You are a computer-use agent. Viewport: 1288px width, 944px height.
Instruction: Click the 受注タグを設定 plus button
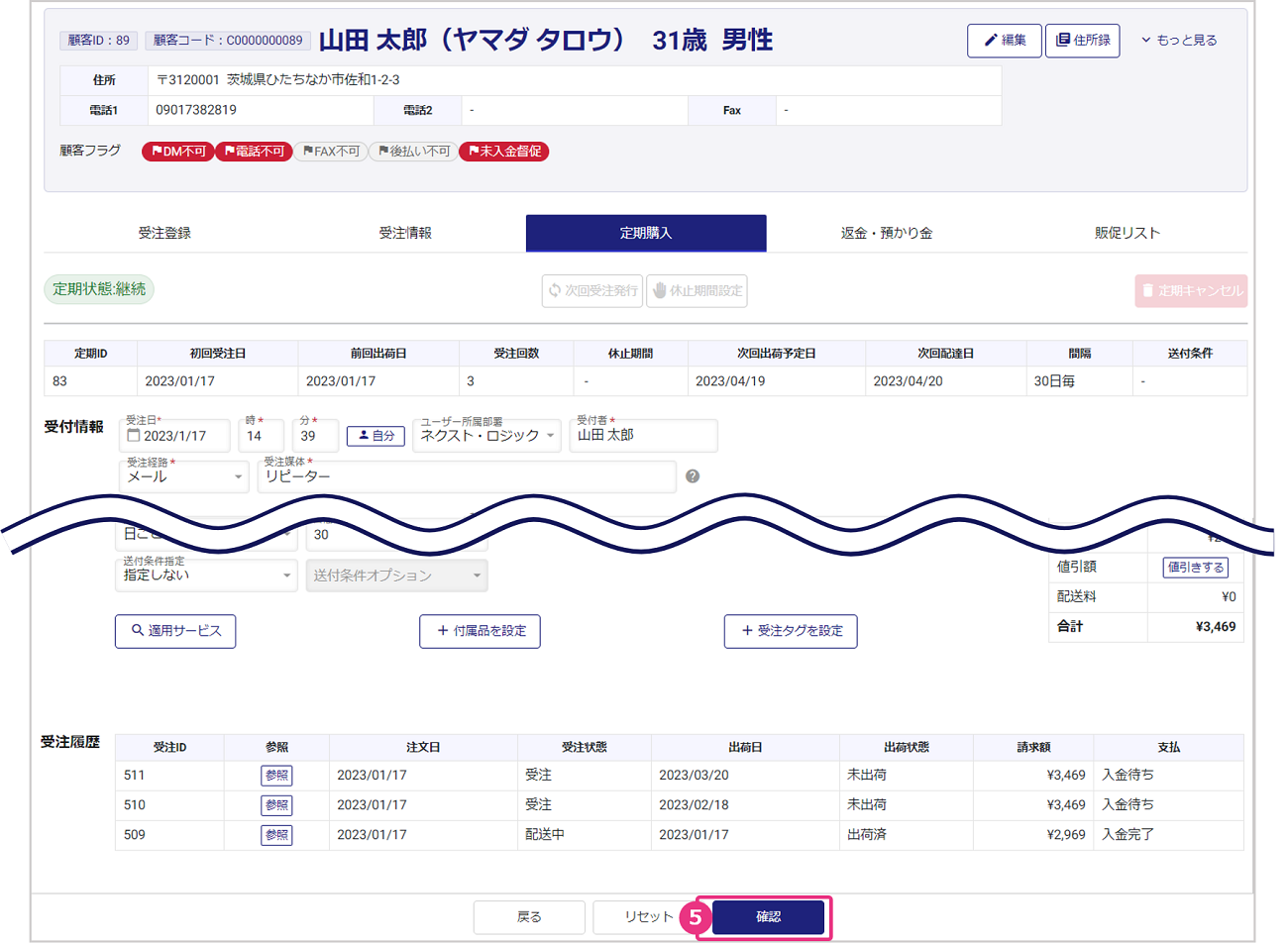790,631
